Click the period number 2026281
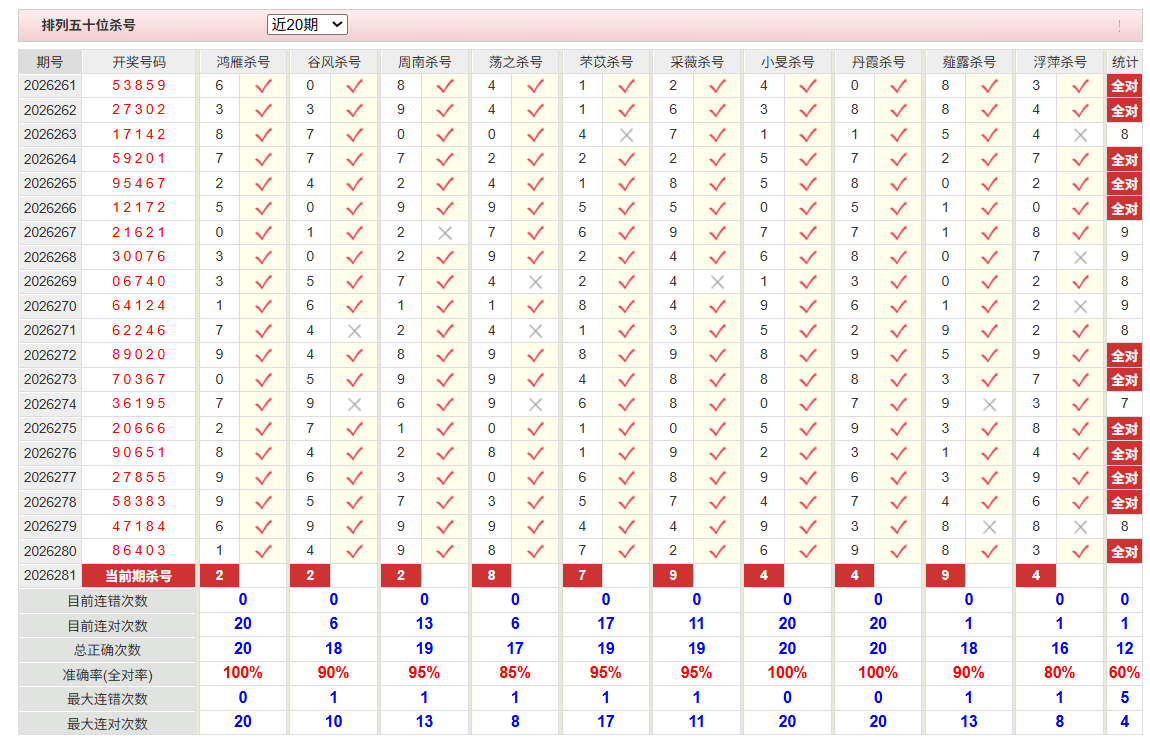The image size is (1150, 745). 50,576
